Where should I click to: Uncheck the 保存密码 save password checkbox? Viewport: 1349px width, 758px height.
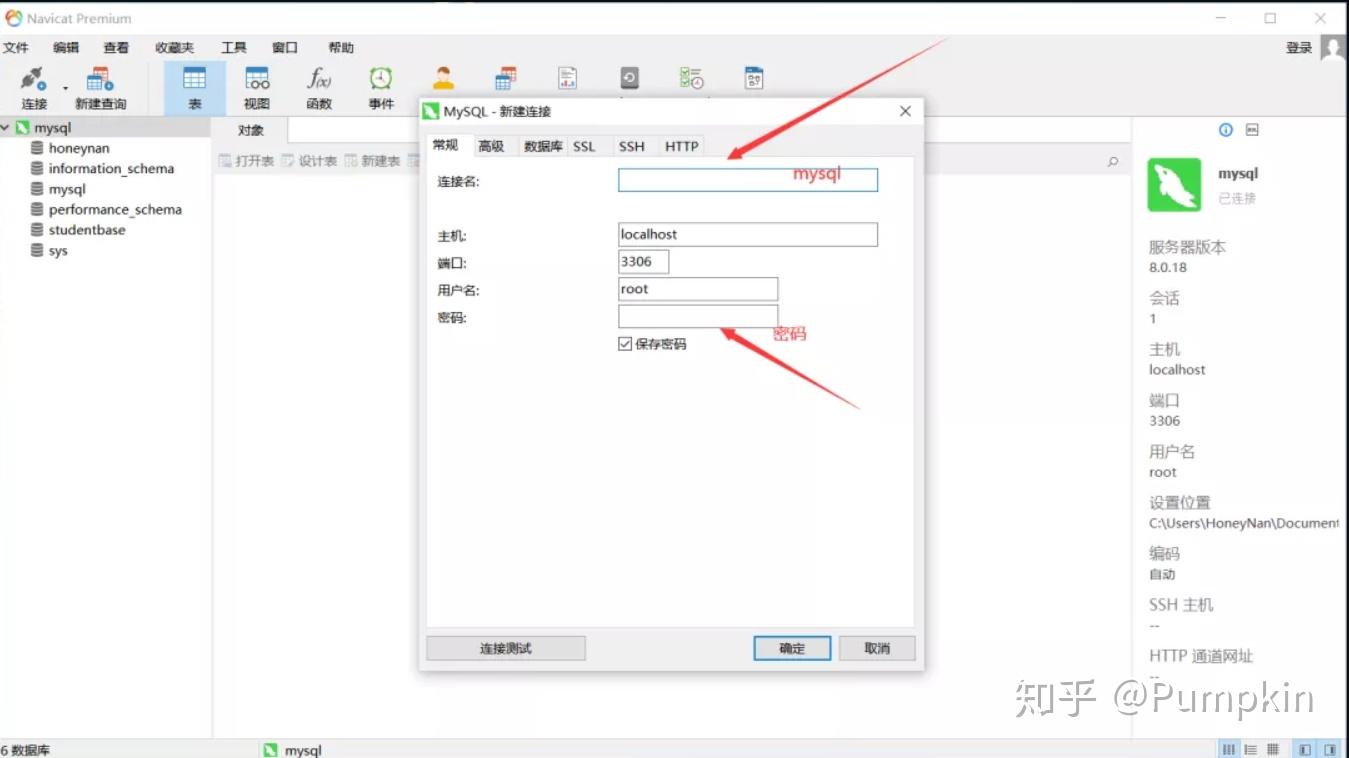point(625,344)
